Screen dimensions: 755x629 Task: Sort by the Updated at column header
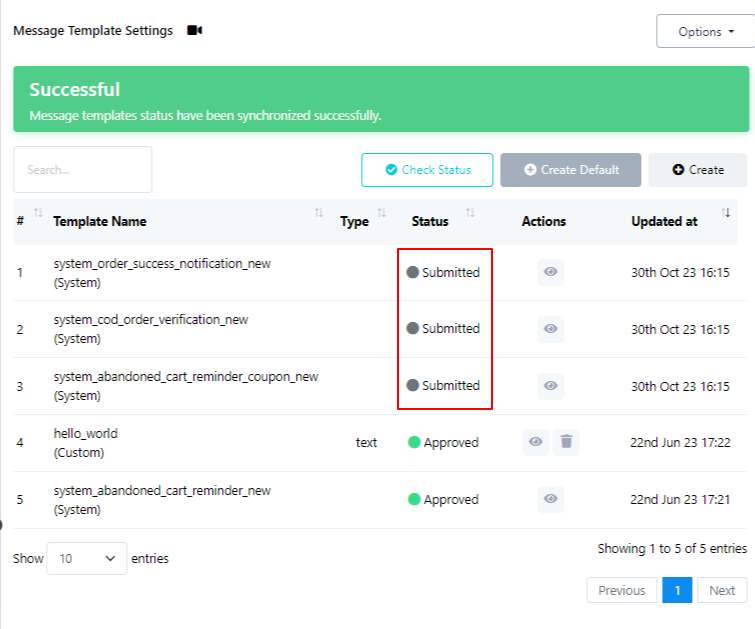point(664,222)
